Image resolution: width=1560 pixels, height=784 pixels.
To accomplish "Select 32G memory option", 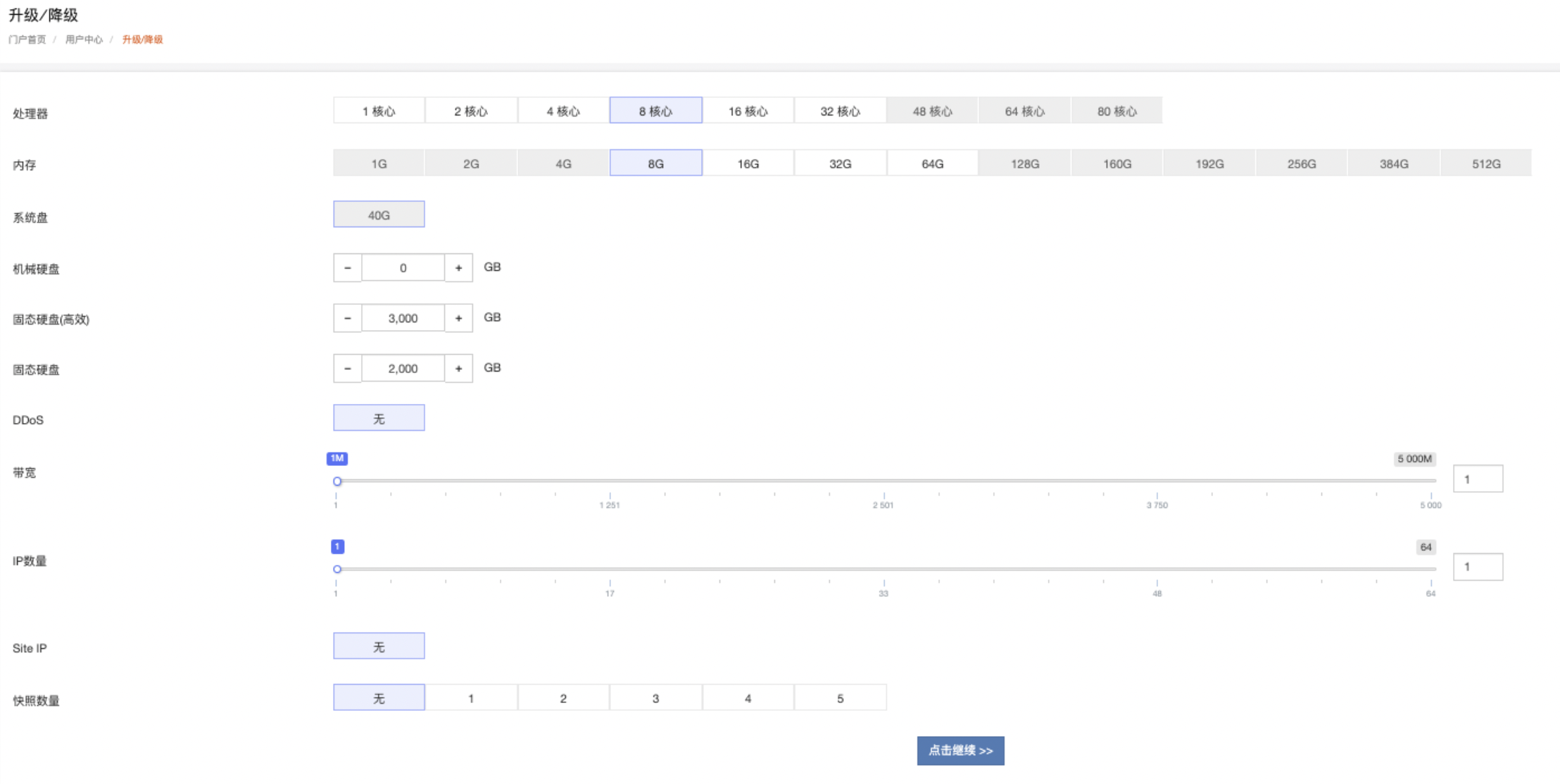I will [840, 163].
